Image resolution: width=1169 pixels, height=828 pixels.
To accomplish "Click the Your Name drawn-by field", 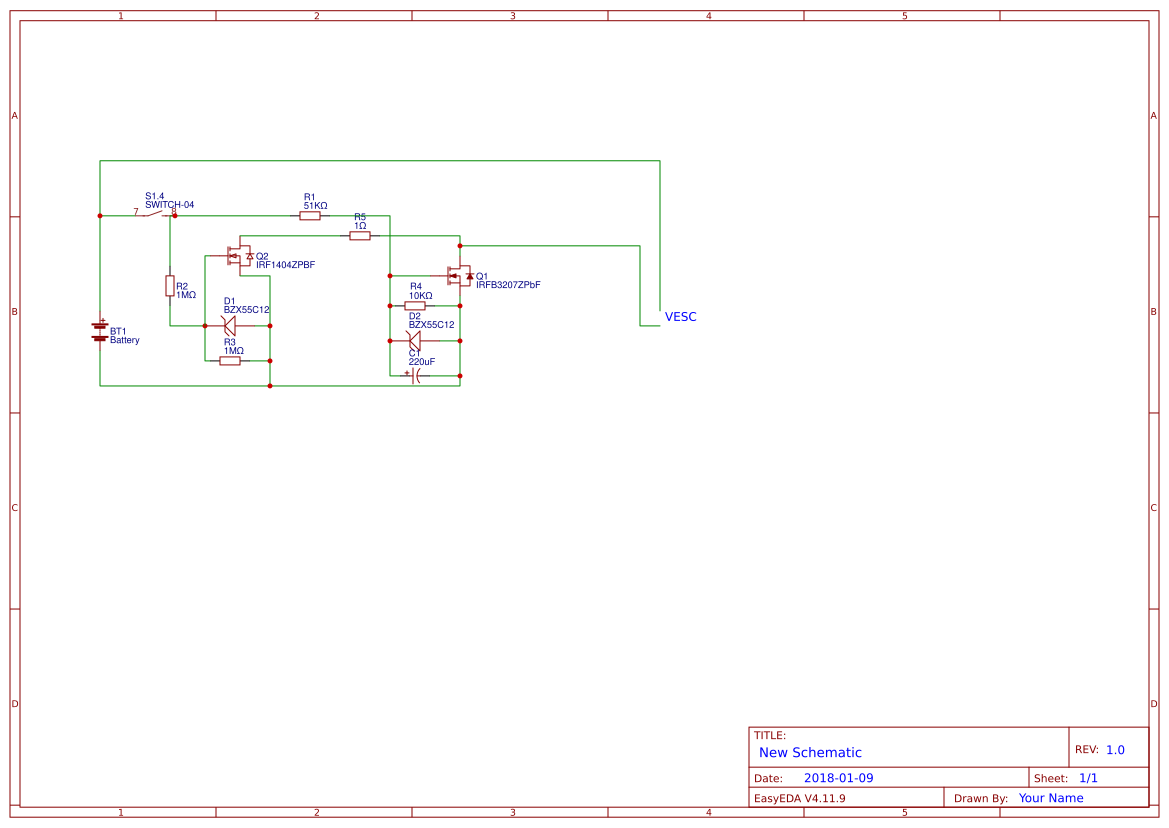I will pos(1050,797).
